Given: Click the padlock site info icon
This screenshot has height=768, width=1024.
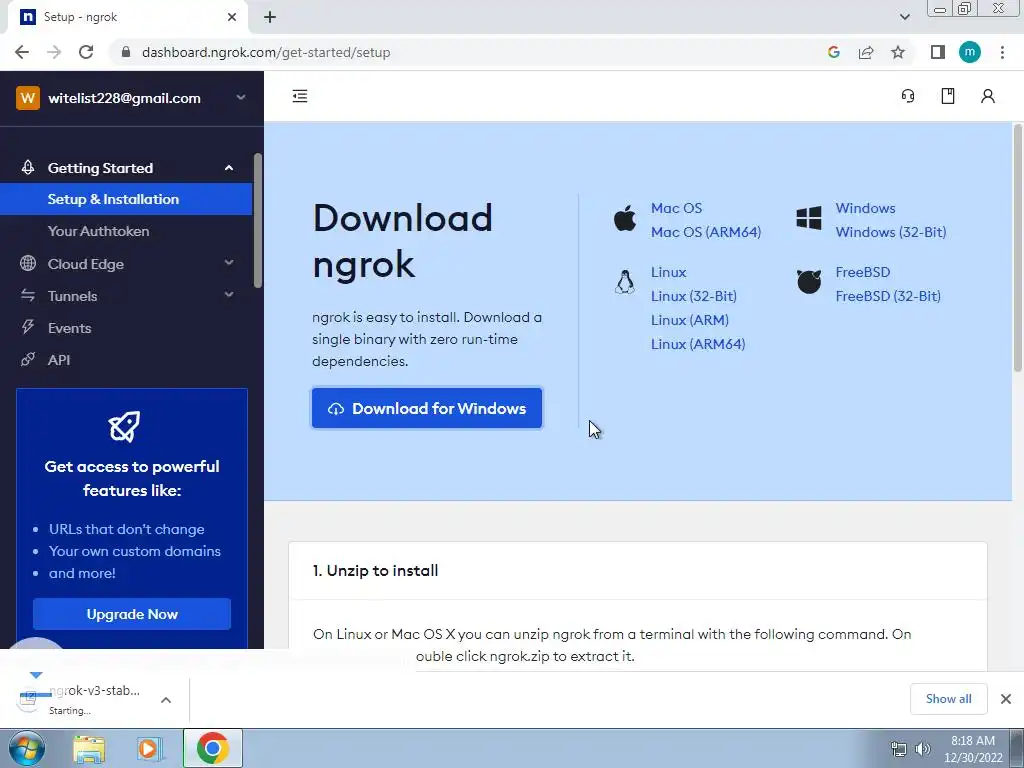Looking at the screenshot, I should pos(126,52).
